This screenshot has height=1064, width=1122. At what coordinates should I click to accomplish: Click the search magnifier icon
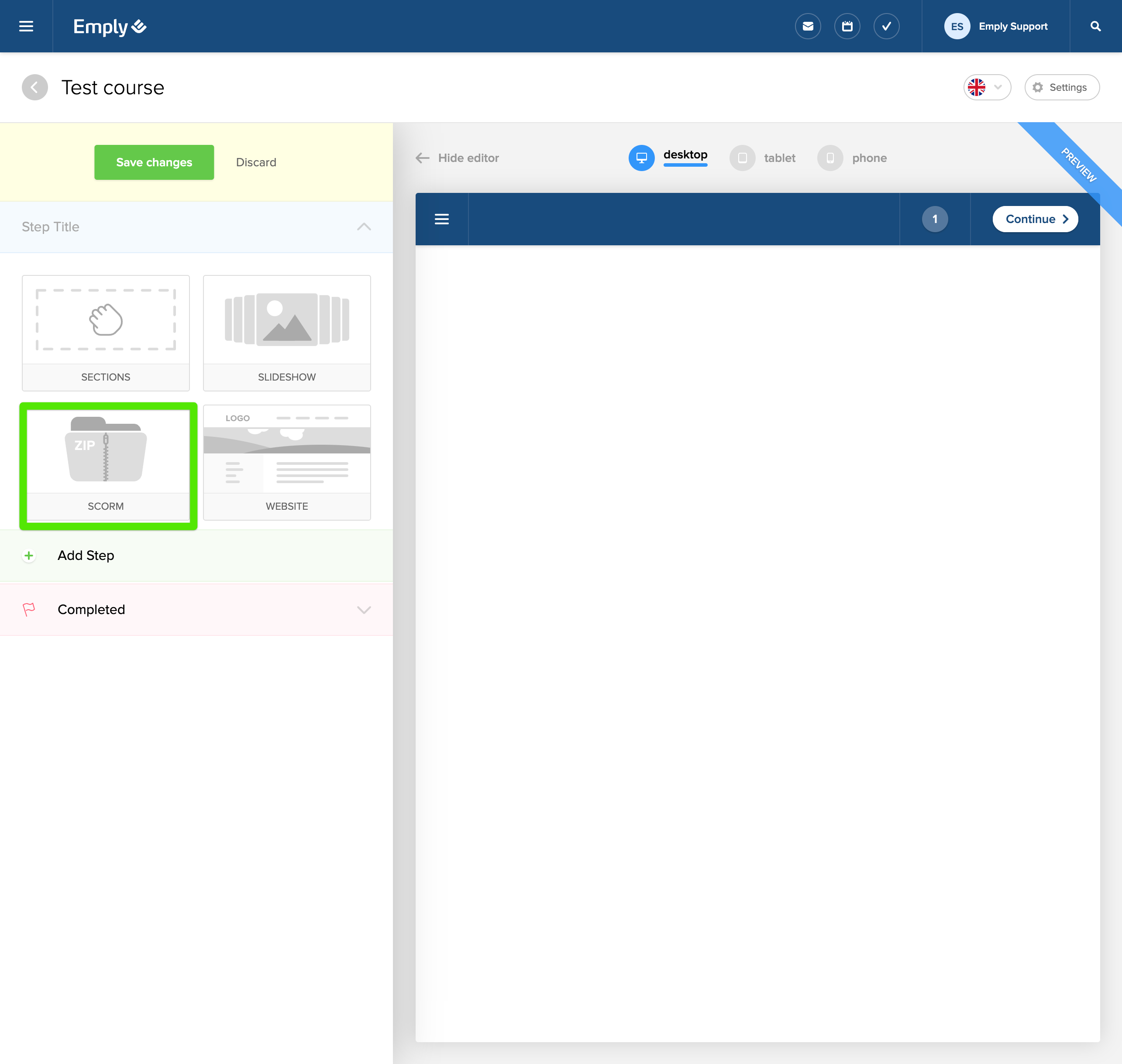click(x=1095, y=26)
